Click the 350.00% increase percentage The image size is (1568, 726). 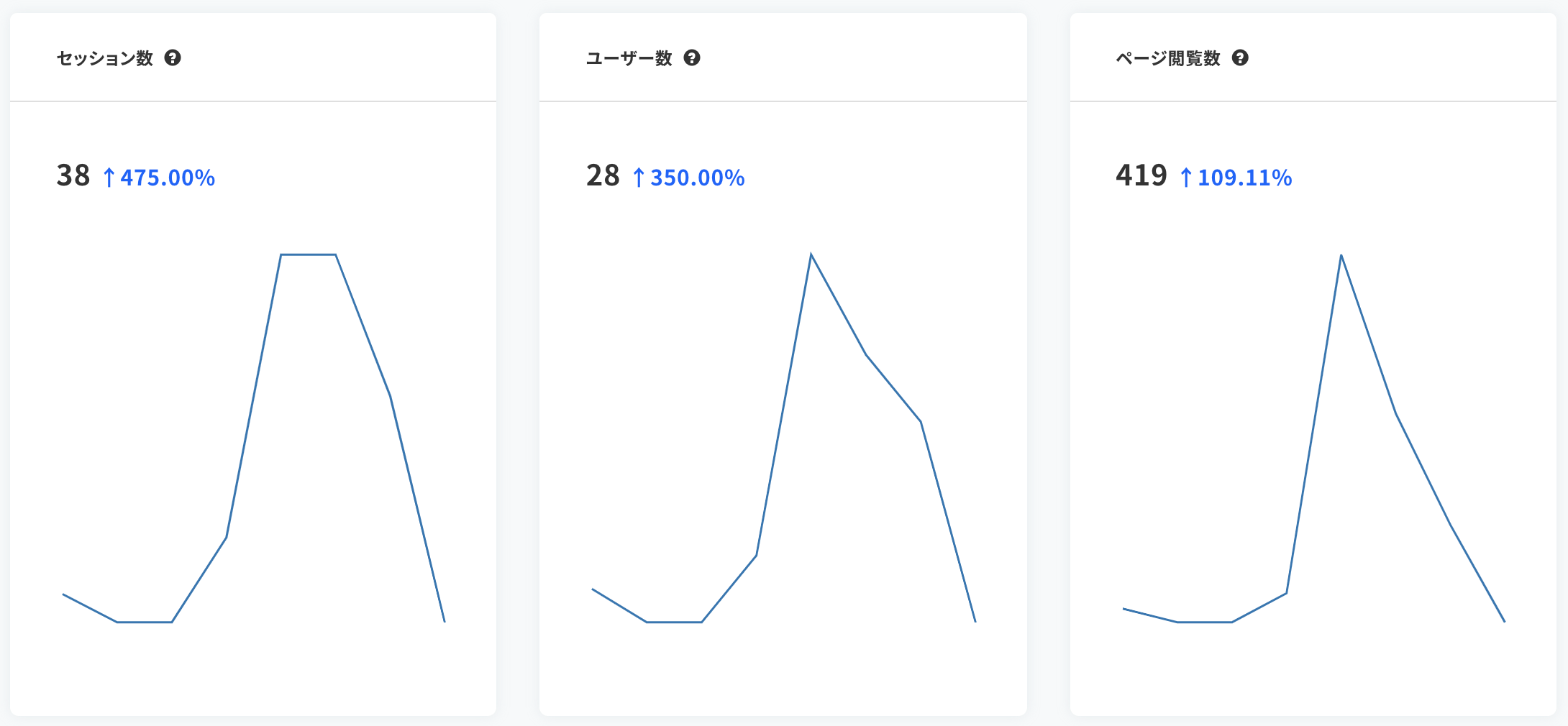click(698, 178)
